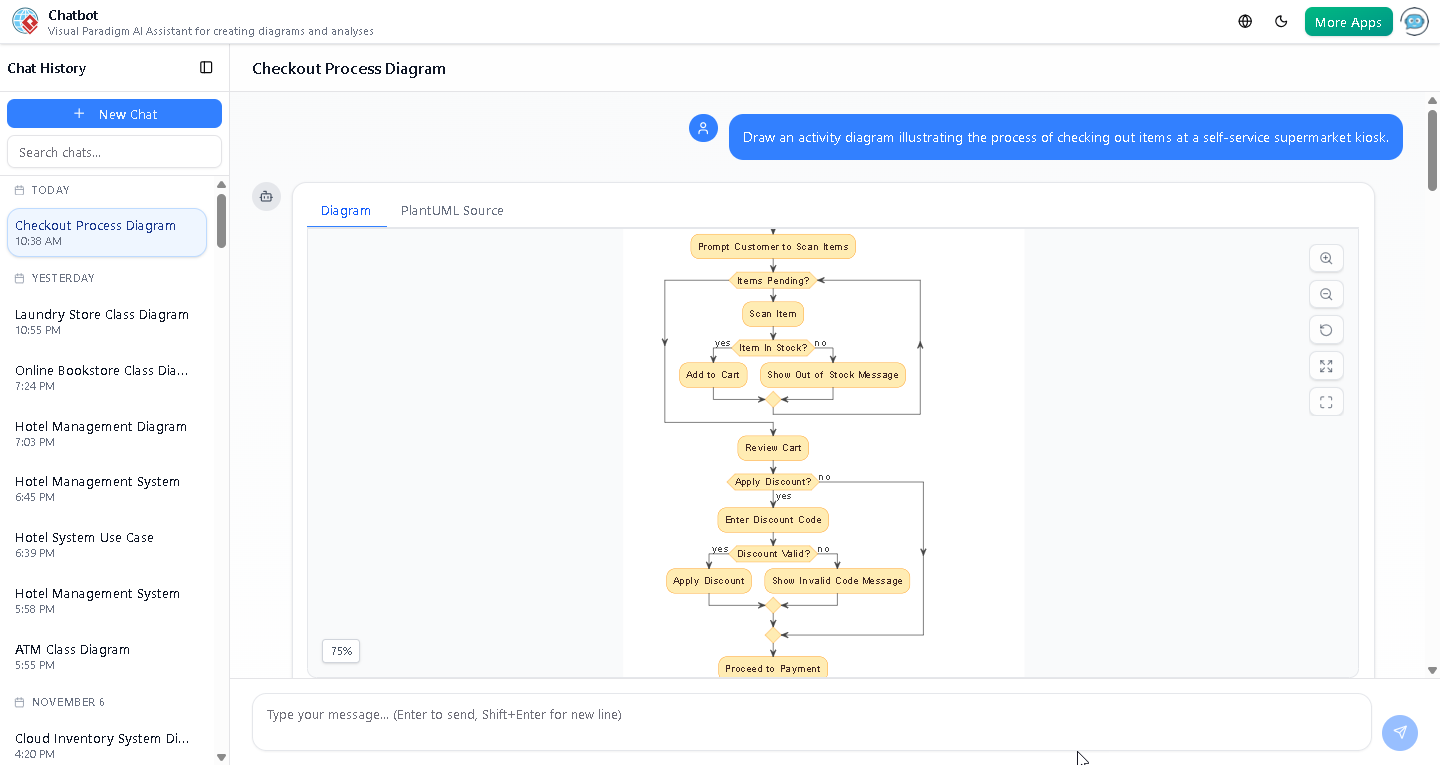
Task: Switch to the PlantUML Source tab
Action: [x=451, y=210]
